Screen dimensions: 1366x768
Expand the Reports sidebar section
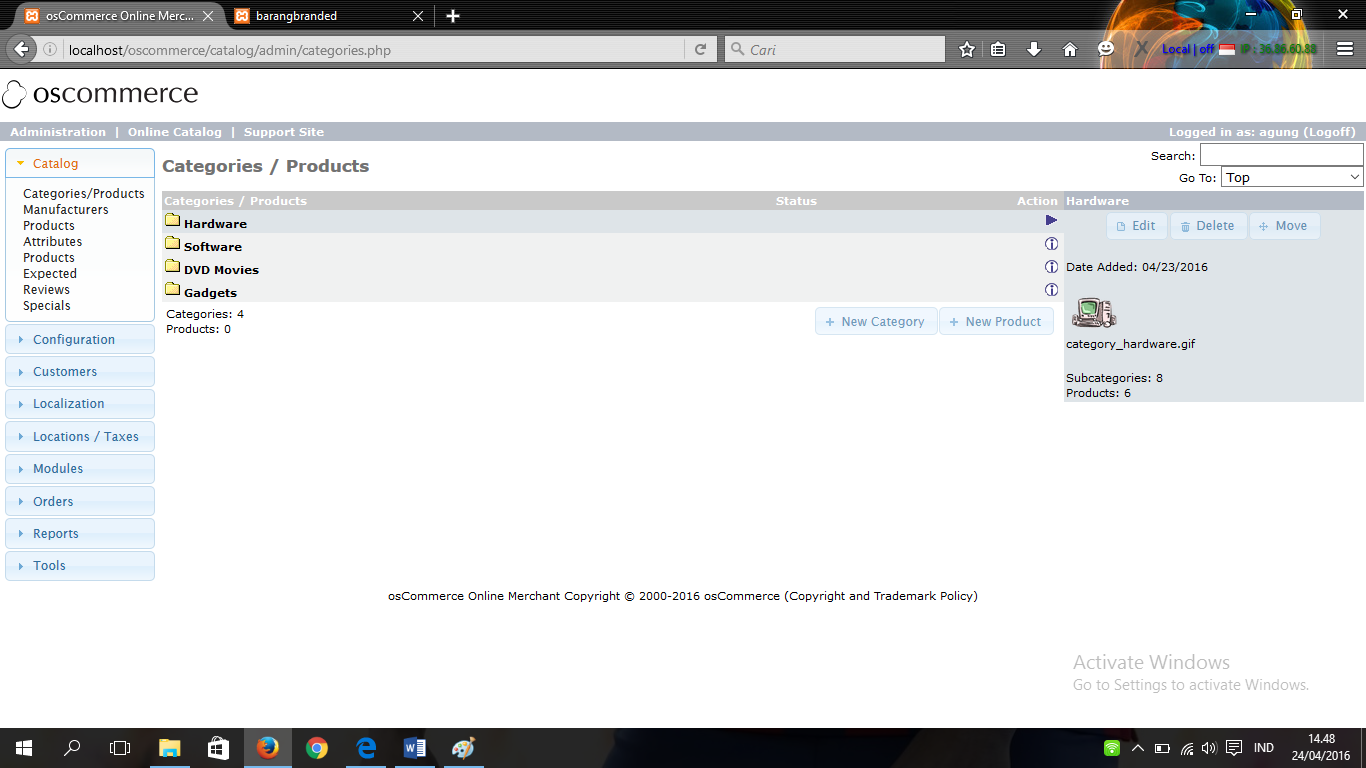click(80, 534)
